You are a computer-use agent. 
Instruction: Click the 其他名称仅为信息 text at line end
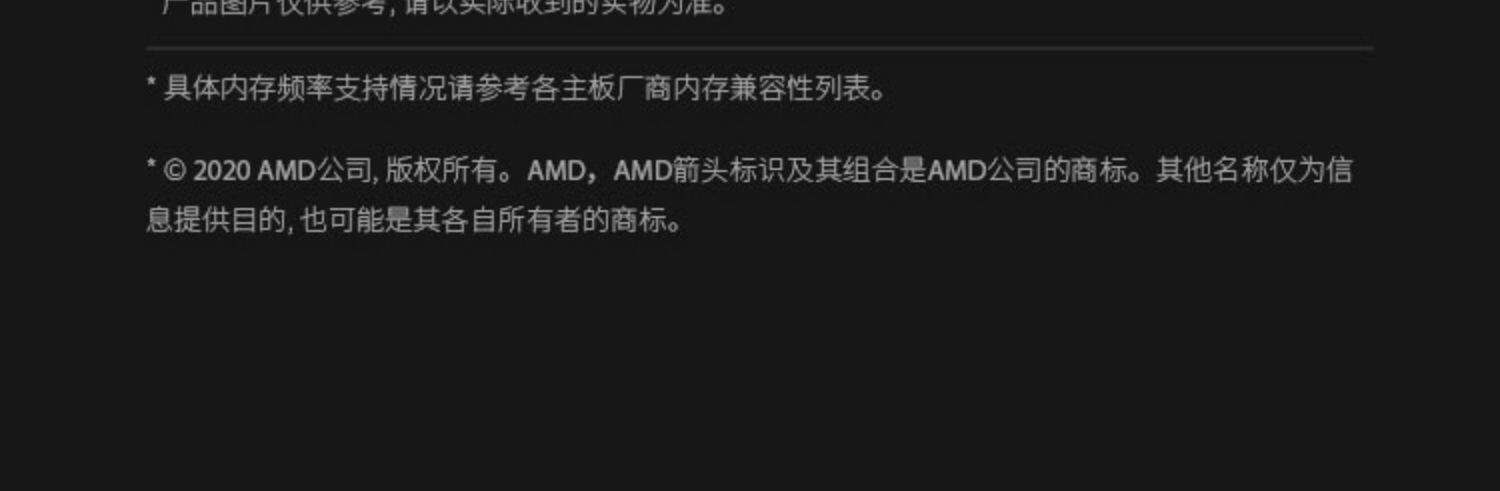[1254, 171]
